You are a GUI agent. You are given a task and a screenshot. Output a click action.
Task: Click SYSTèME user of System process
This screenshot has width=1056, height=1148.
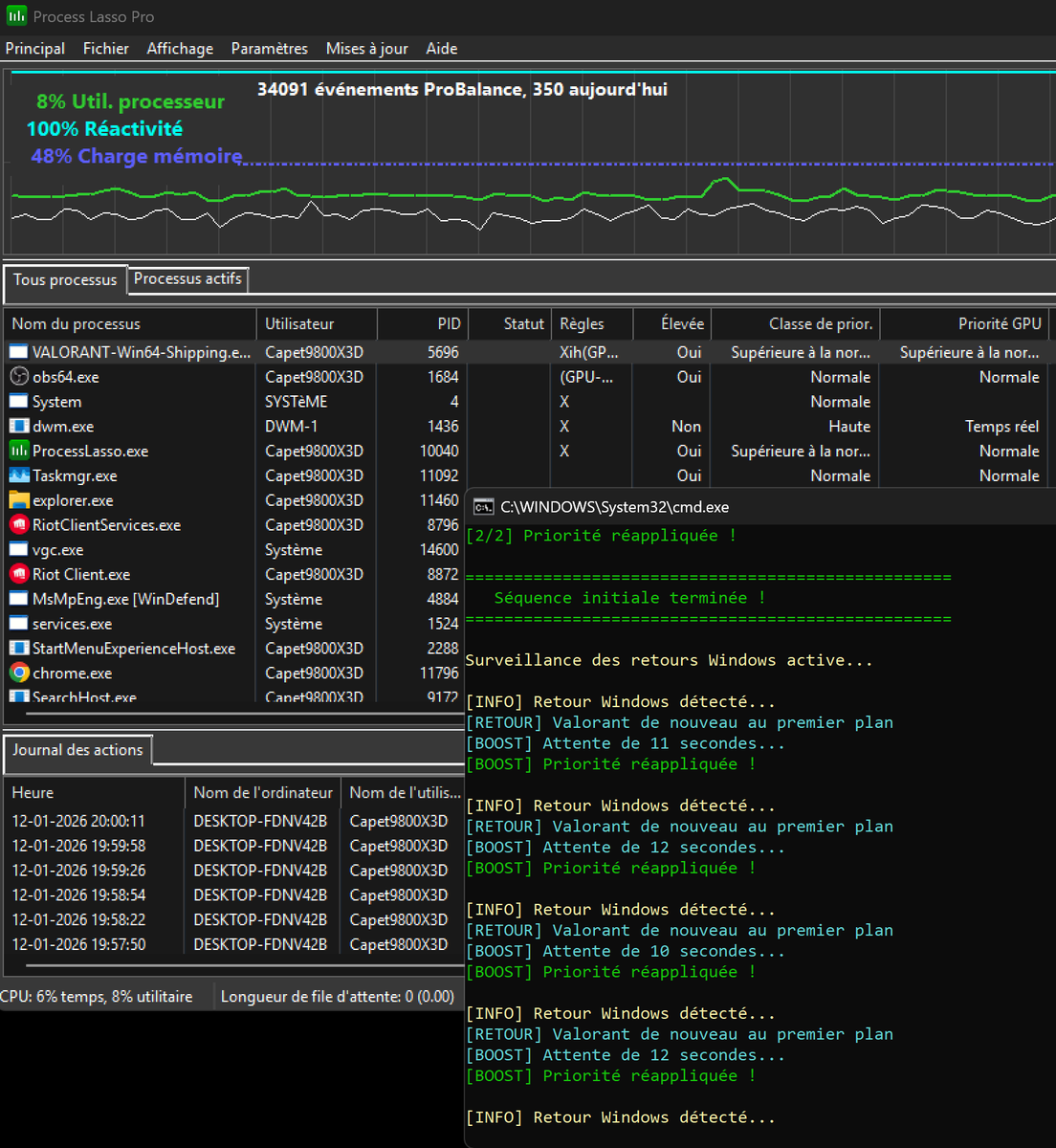[x=296, y=402]
